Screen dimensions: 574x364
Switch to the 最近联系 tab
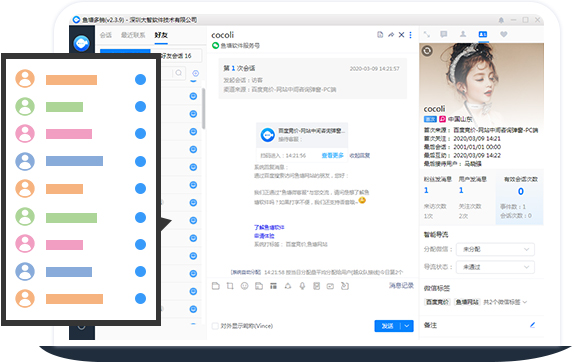pyautogui.click(x=133, y=35)
